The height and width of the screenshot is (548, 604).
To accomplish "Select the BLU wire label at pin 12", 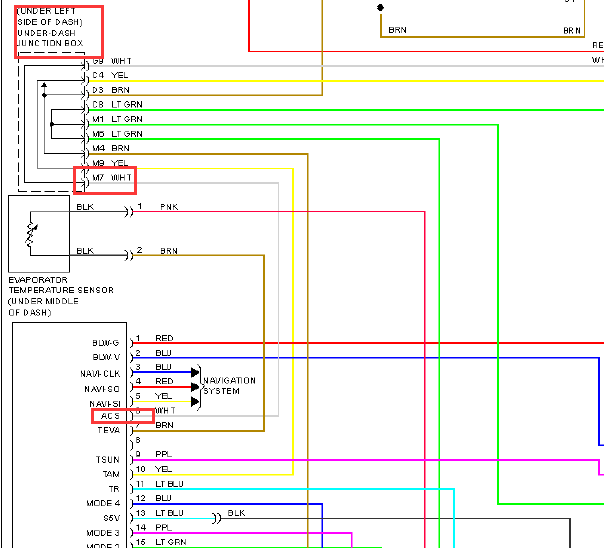I will (x=163, y=498).
